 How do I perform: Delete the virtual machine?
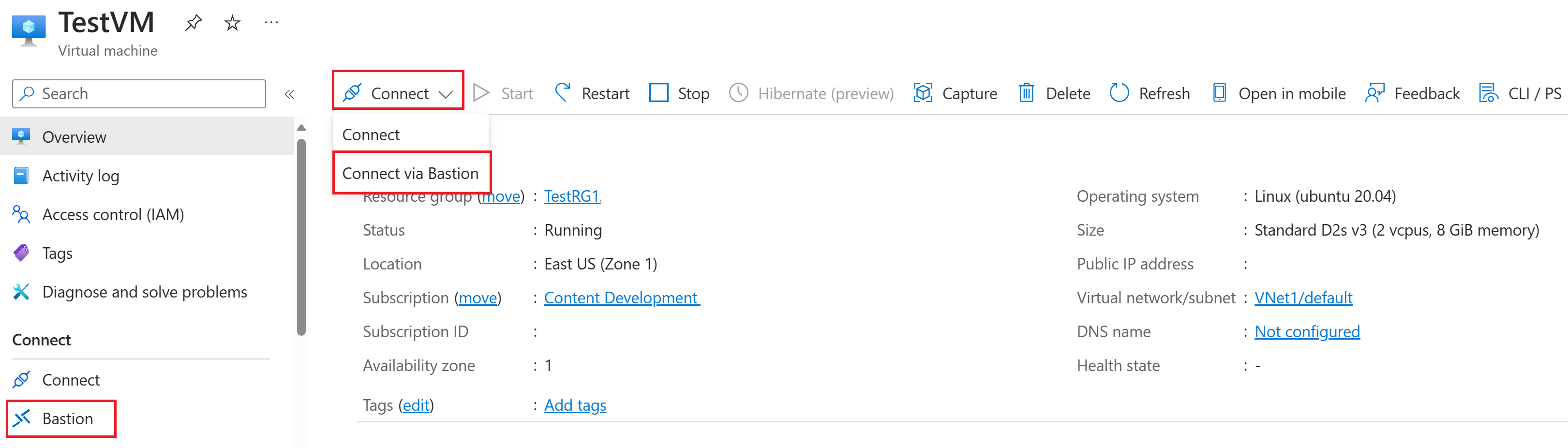pos(1054,93)
